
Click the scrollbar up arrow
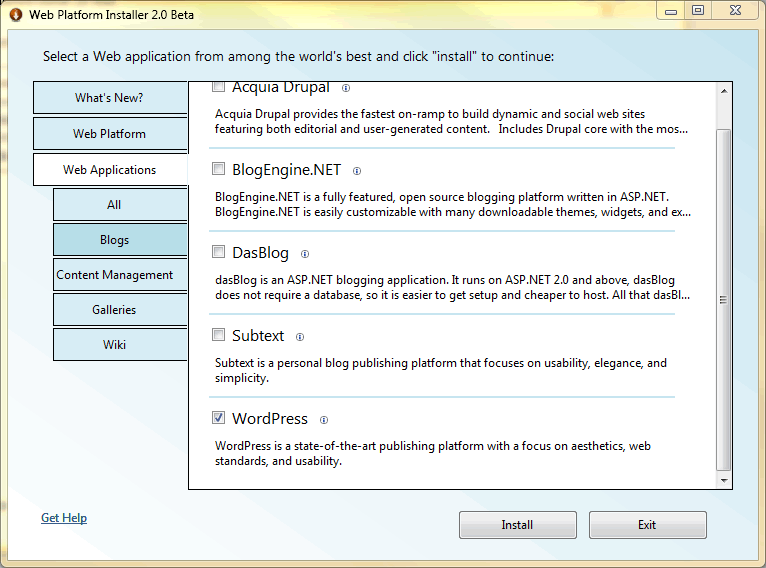pos(724,91)
